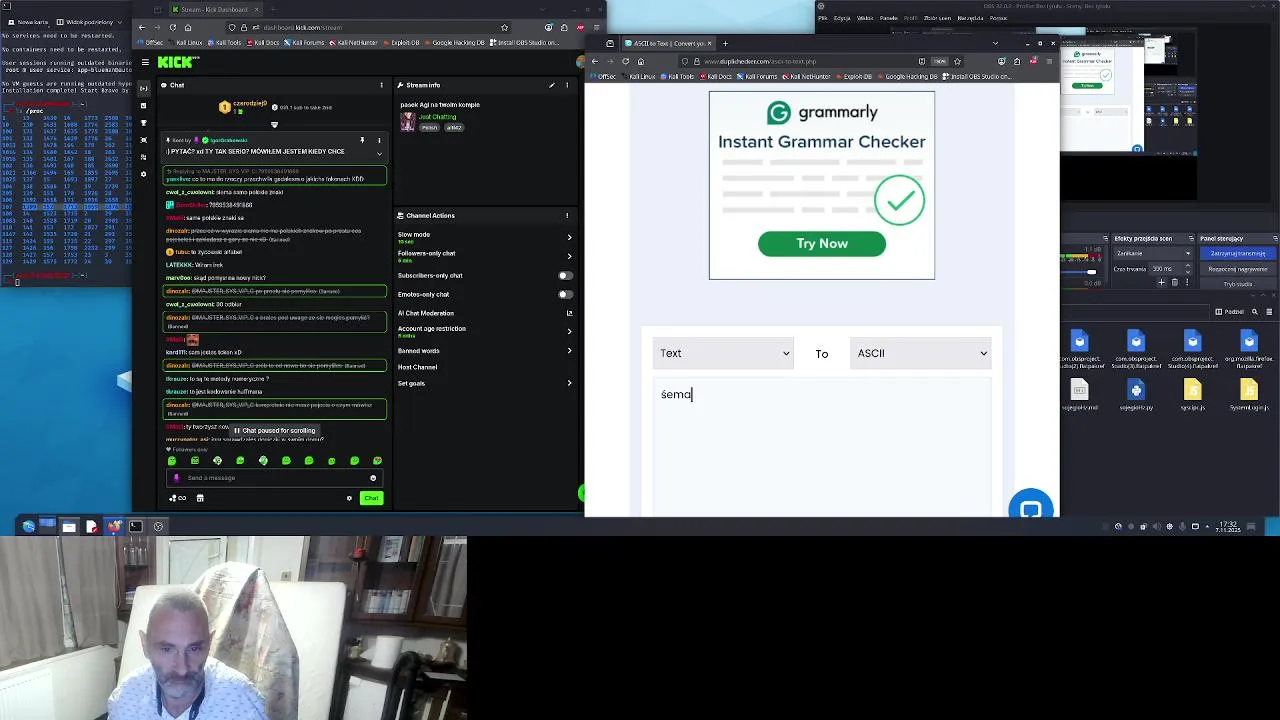Screen dimensions: 1280x720
Task: Click the Grammarly Try Now button
Action: coord(821,244)
